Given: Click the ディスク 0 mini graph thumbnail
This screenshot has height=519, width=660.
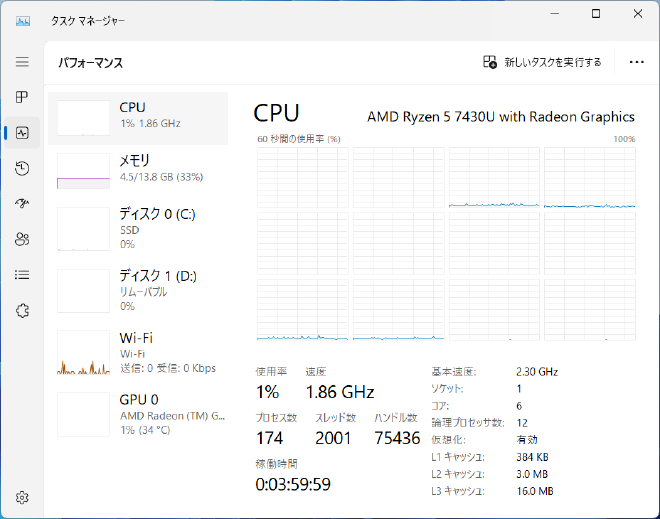Looking at the screenshot, I should tap(83, 229).
